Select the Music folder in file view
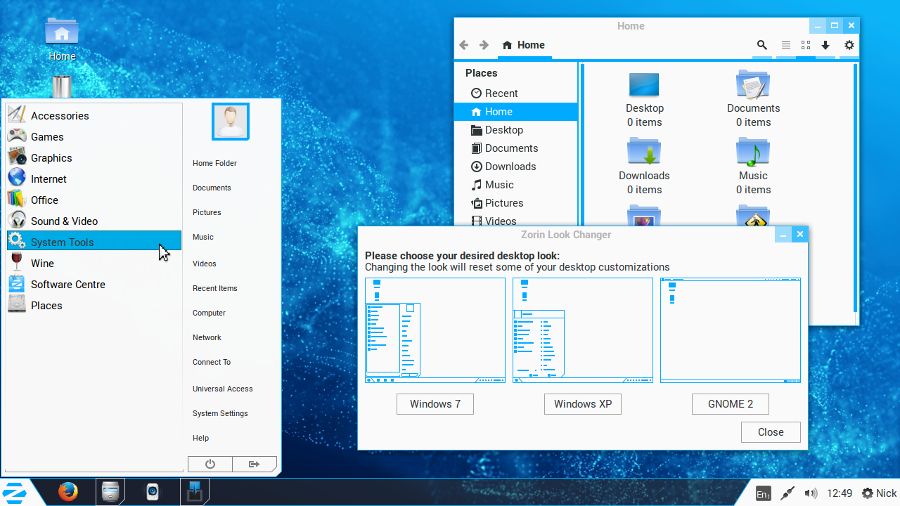 [x=753, y=166]
